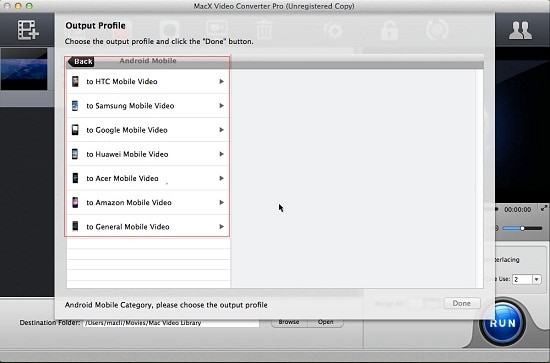Image resolution: width=550 pixels, height=363 pixels.
Task: Select the Huawei phone icon
Action: click(x=75, y=154)
